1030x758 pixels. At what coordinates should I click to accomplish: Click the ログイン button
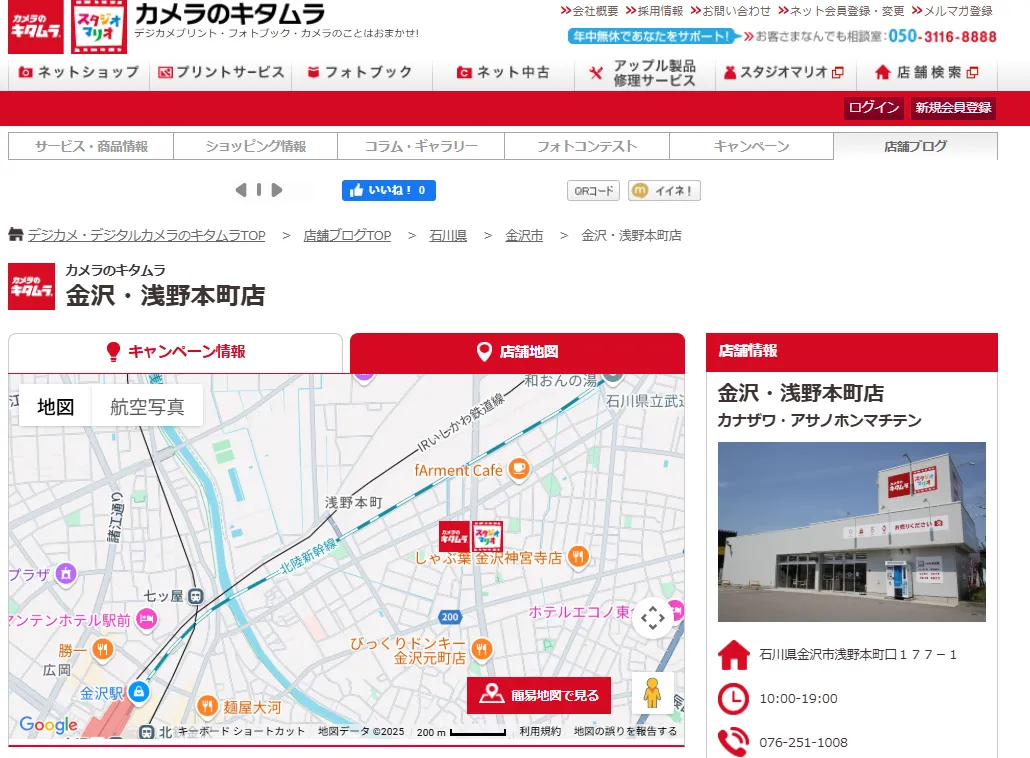pyautogui.click(x=874, y=108)
